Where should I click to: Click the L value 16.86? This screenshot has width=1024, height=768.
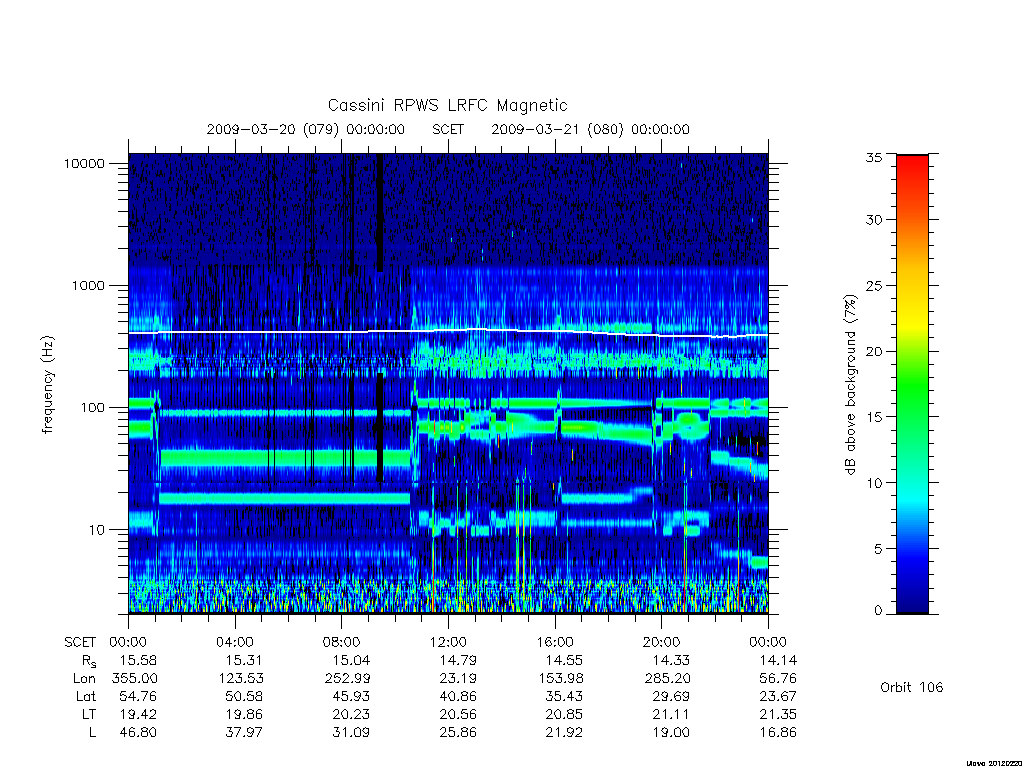[x=778, y=733]
